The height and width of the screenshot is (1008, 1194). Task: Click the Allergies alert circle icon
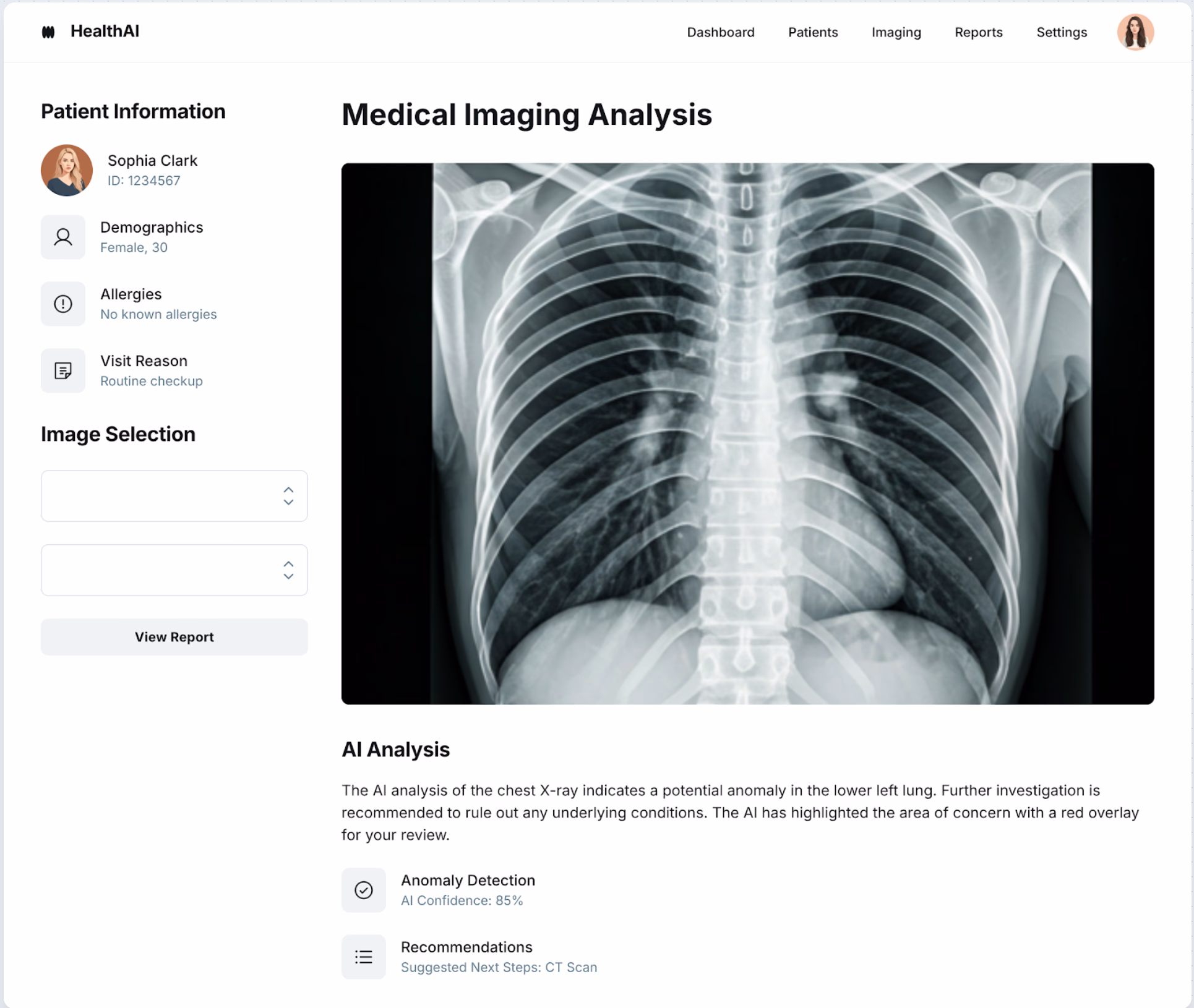tap(62, 304)
